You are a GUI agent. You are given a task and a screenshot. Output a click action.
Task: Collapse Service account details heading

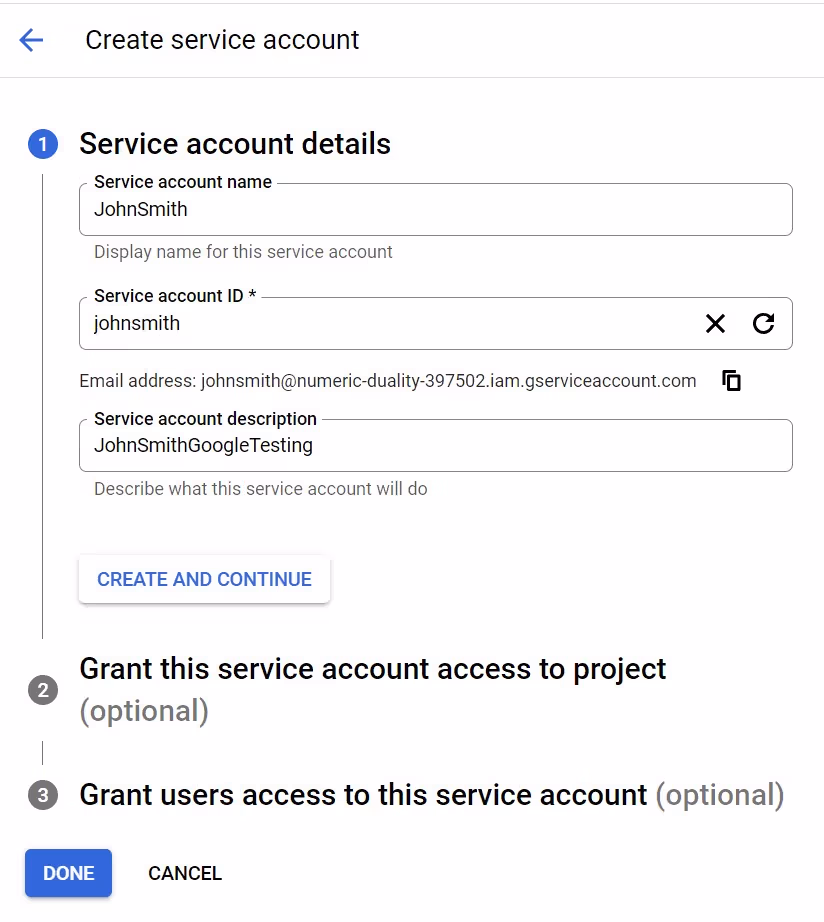click(x=235, y=144)
